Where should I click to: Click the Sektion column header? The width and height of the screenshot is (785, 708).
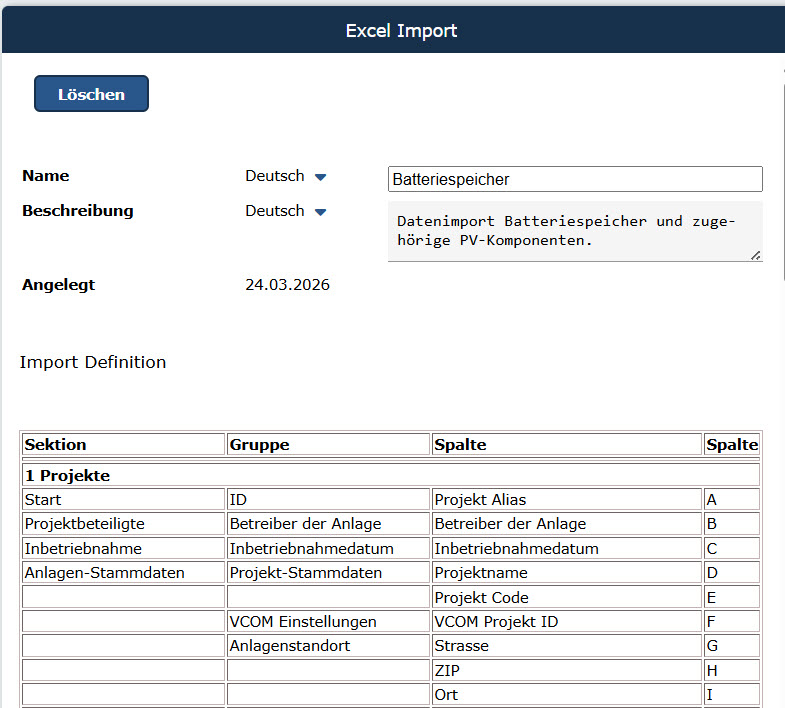click(x=123, y=445)
